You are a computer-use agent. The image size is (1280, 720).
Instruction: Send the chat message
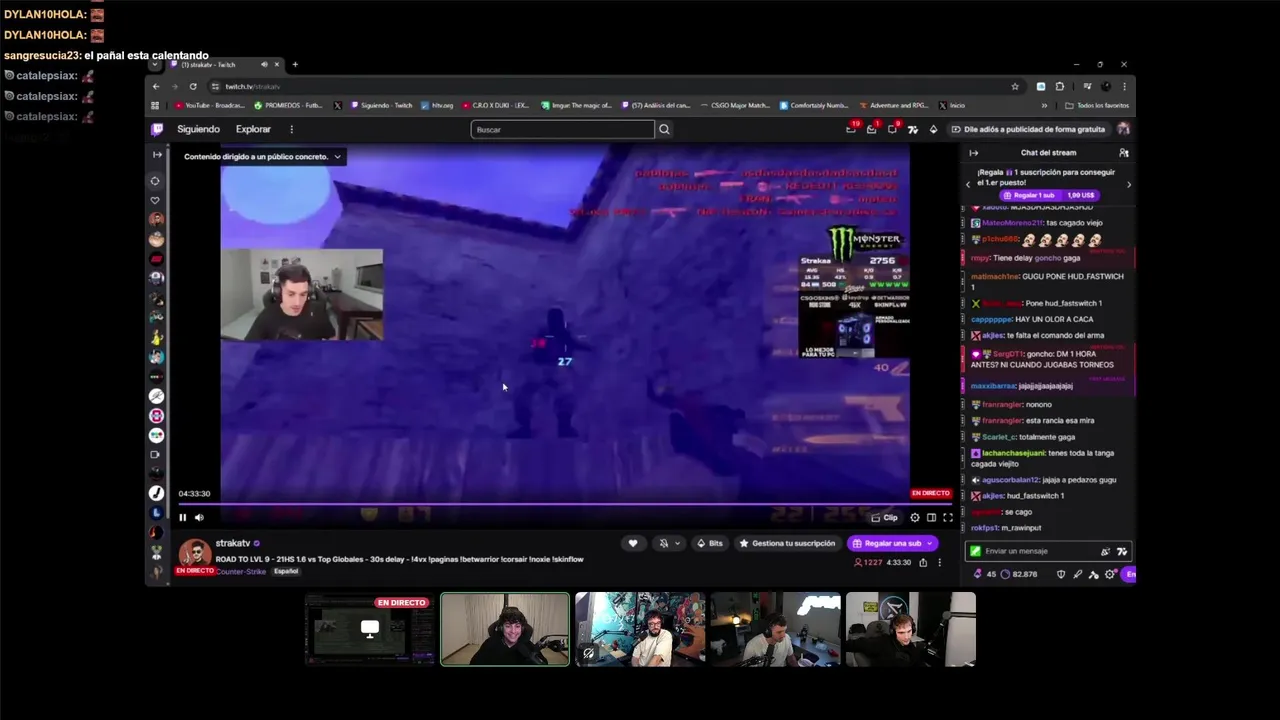1130,574
